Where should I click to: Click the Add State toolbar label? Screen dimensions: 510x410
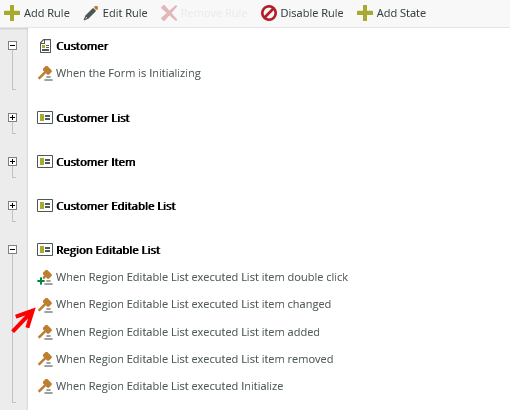pos(401,13)
